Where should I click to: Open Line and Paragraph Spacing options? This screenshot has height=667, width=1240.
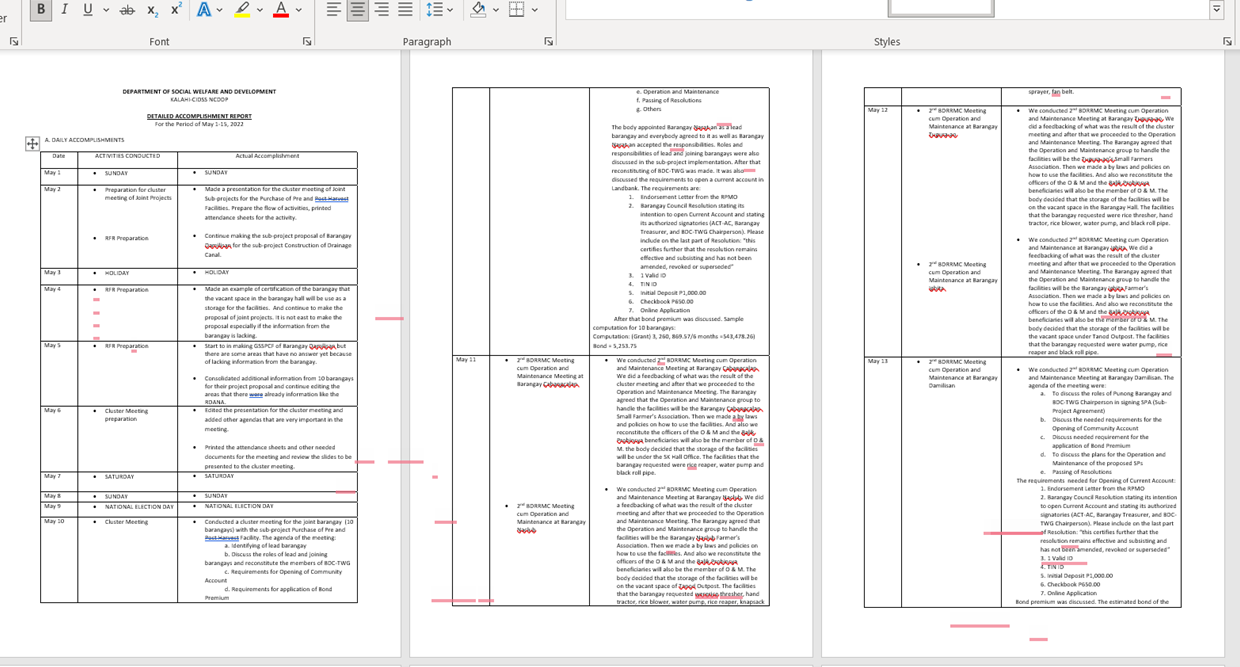pyautogui.click(x=438, y=9)
